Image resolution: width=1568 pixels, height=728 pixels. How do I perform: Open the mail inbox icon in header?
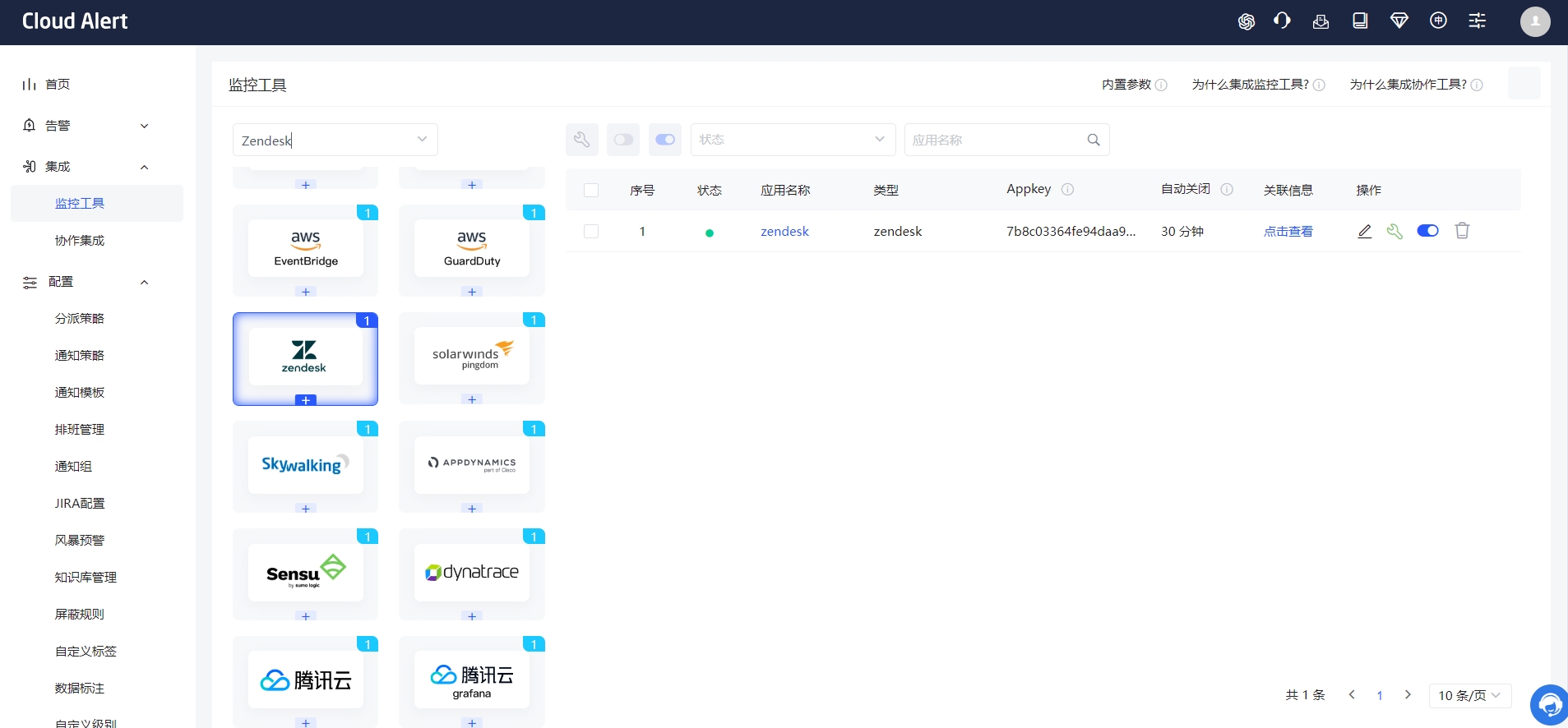[1321, 21]
